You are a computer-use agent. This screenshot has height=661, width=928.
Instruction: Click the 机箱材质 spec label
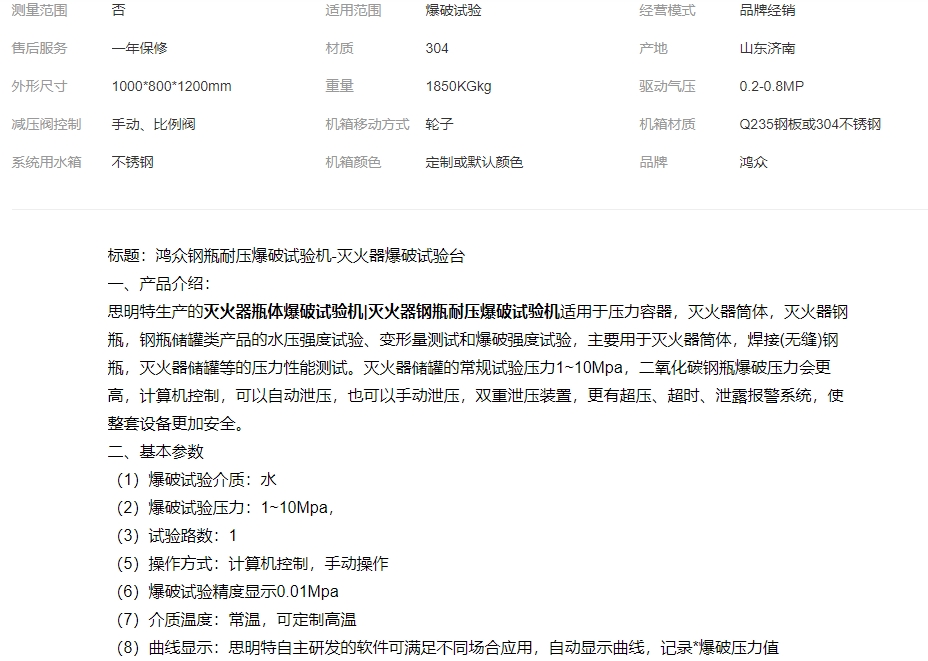(667, 124)
